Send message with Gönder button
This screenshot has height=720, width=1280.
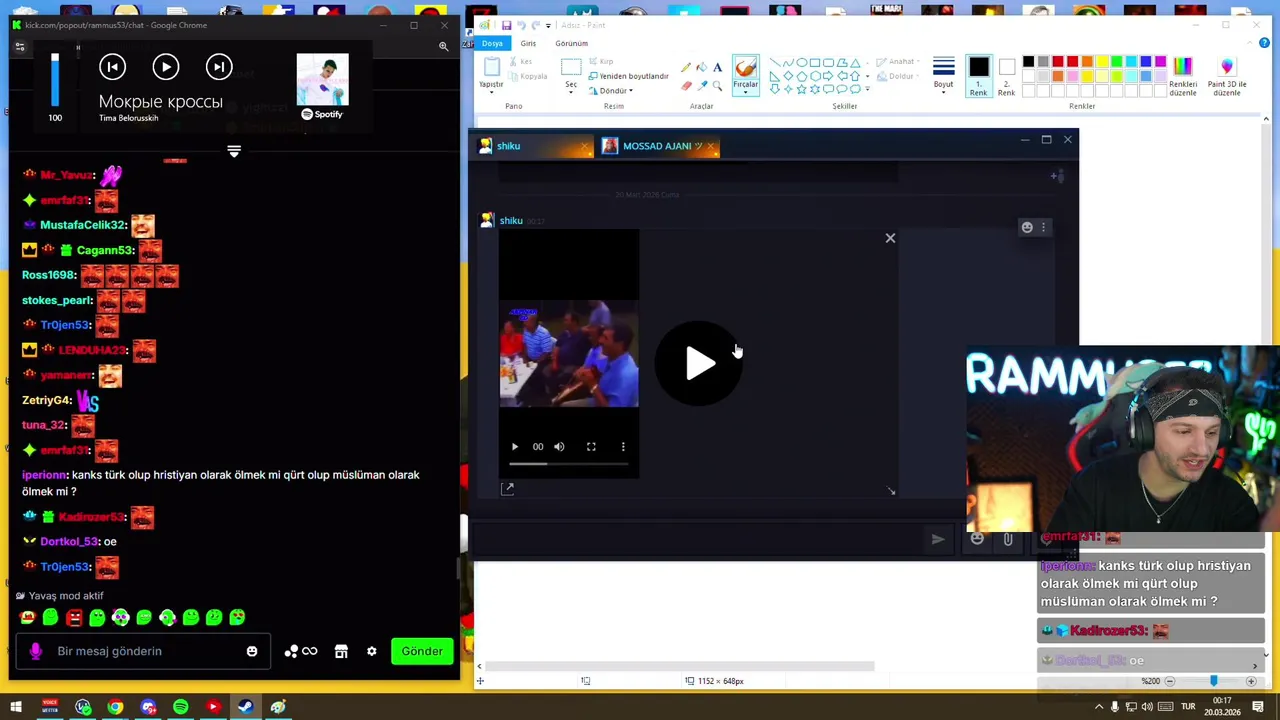[x=422, y=651]
